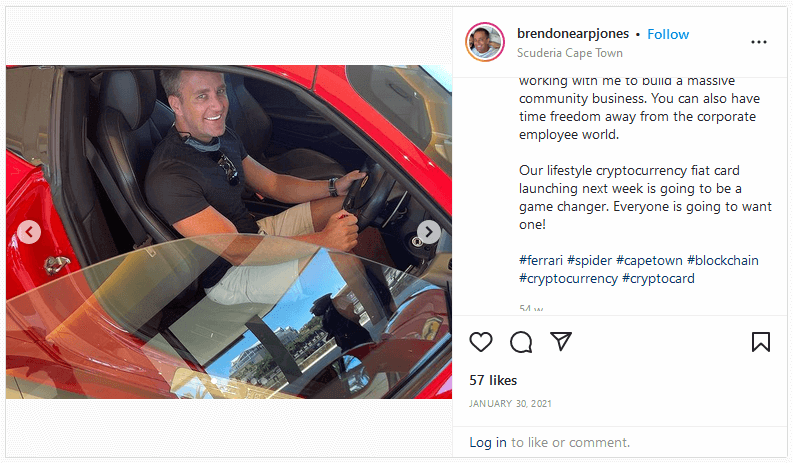Open the #spider hashtag

(589, 260)
